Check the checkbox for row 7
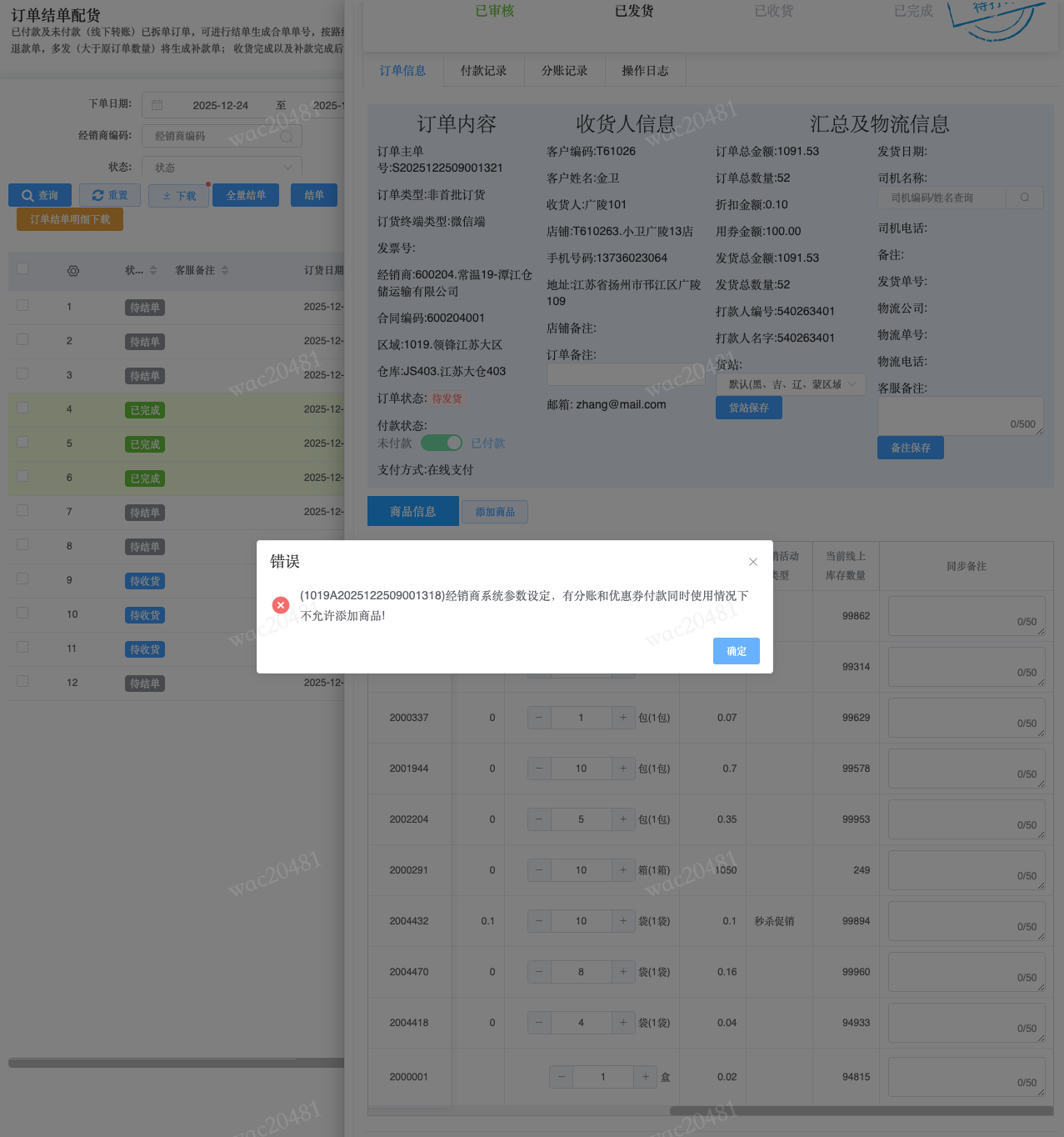1064x1137 pixels. [22, 510]
